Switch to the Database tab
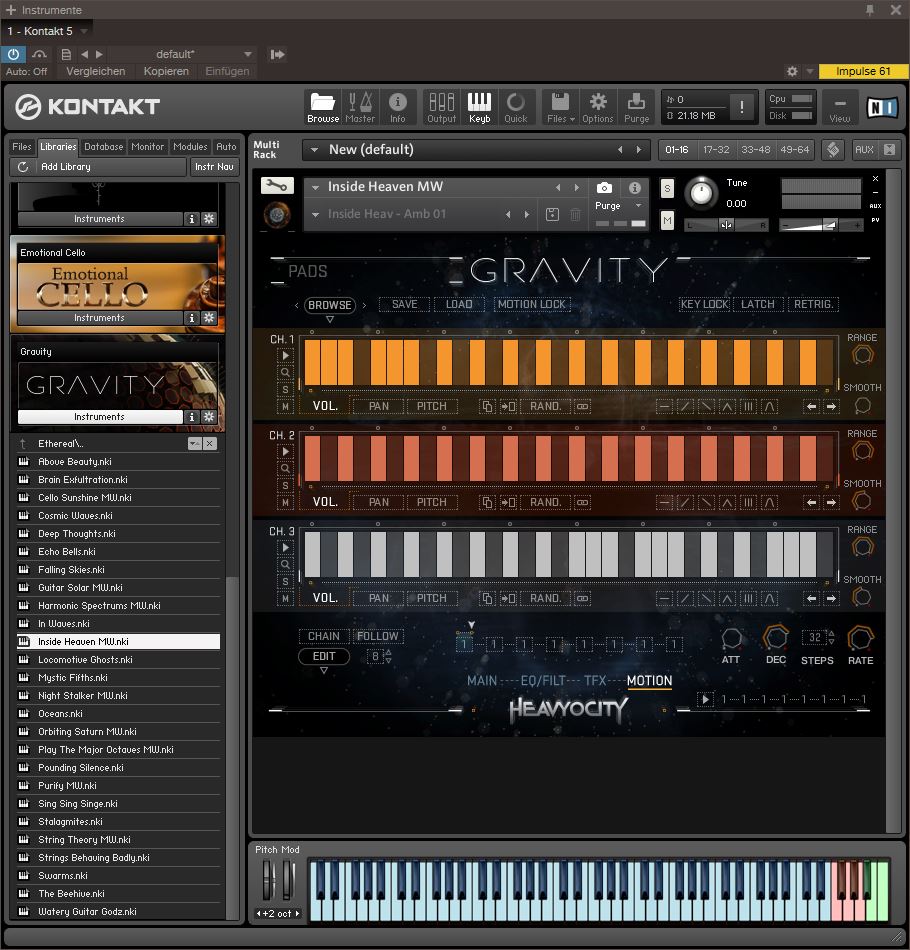Screen dimensions: 910x950 (x=104, y=147)
